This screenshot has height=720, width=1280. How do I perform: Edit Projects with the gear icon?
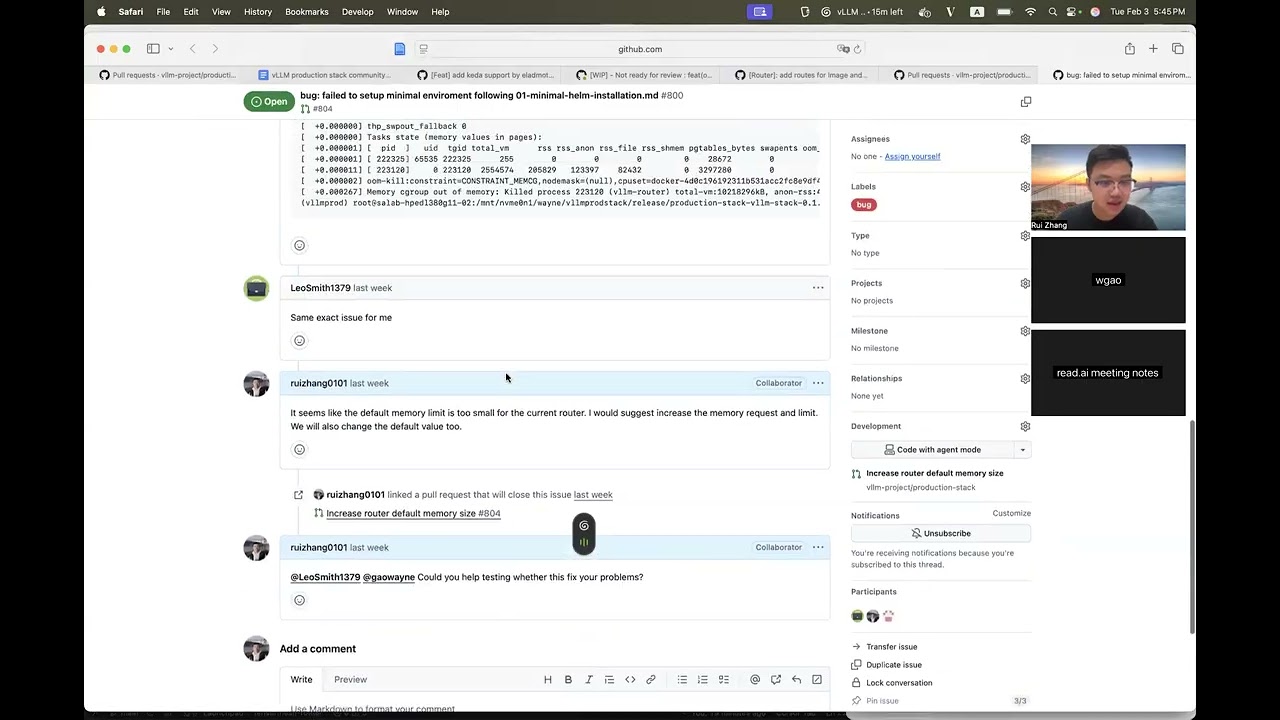(x=1025, y=283)
